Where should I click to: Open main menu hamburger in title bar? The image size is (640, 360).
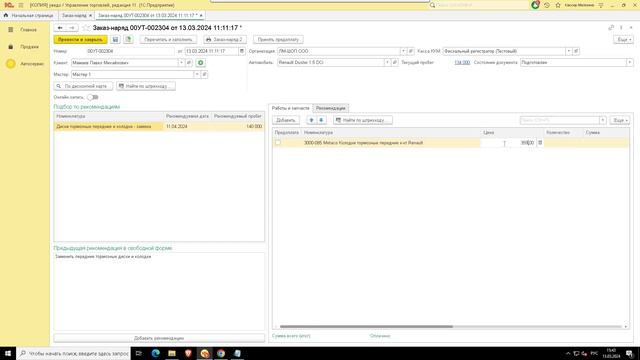(x=21, y=5)
